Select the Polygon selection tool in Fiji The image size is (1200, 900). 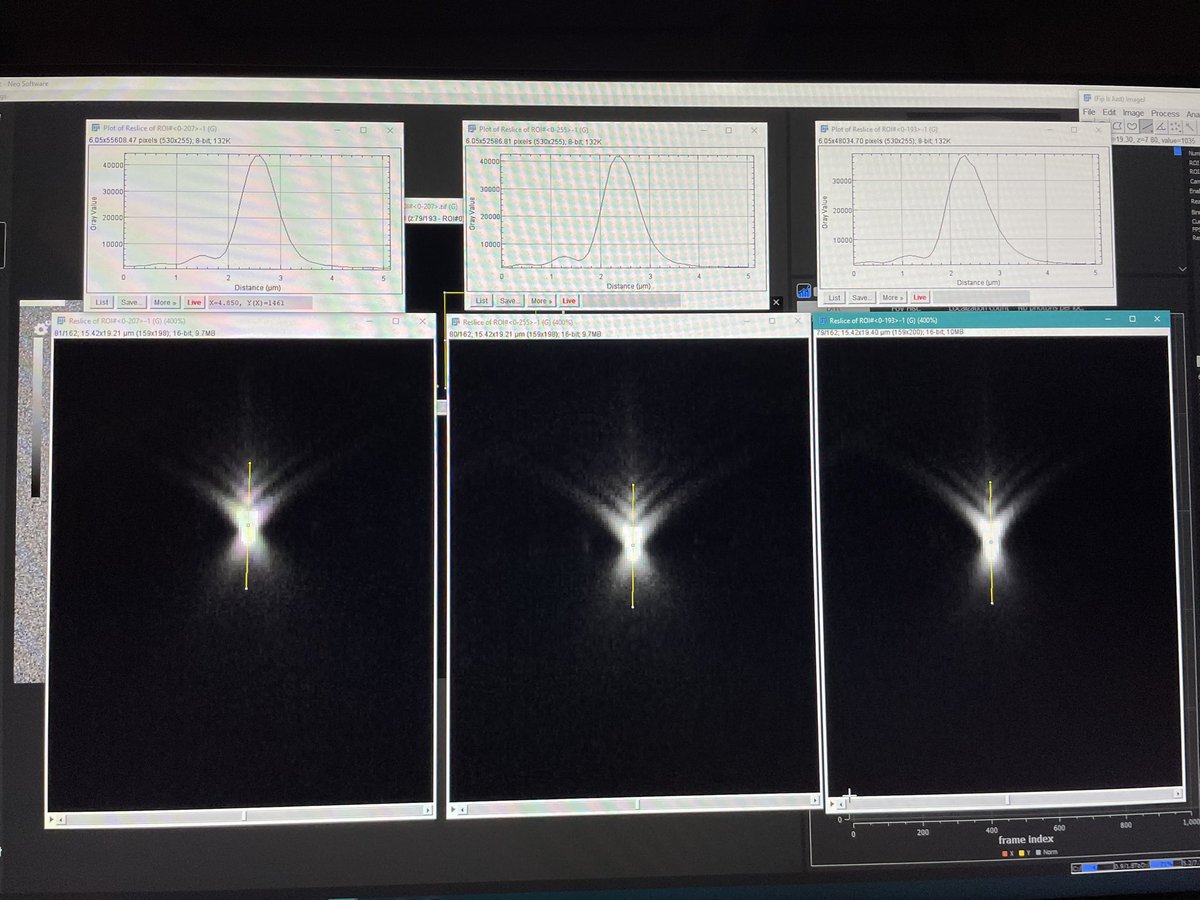[1117, 126]
